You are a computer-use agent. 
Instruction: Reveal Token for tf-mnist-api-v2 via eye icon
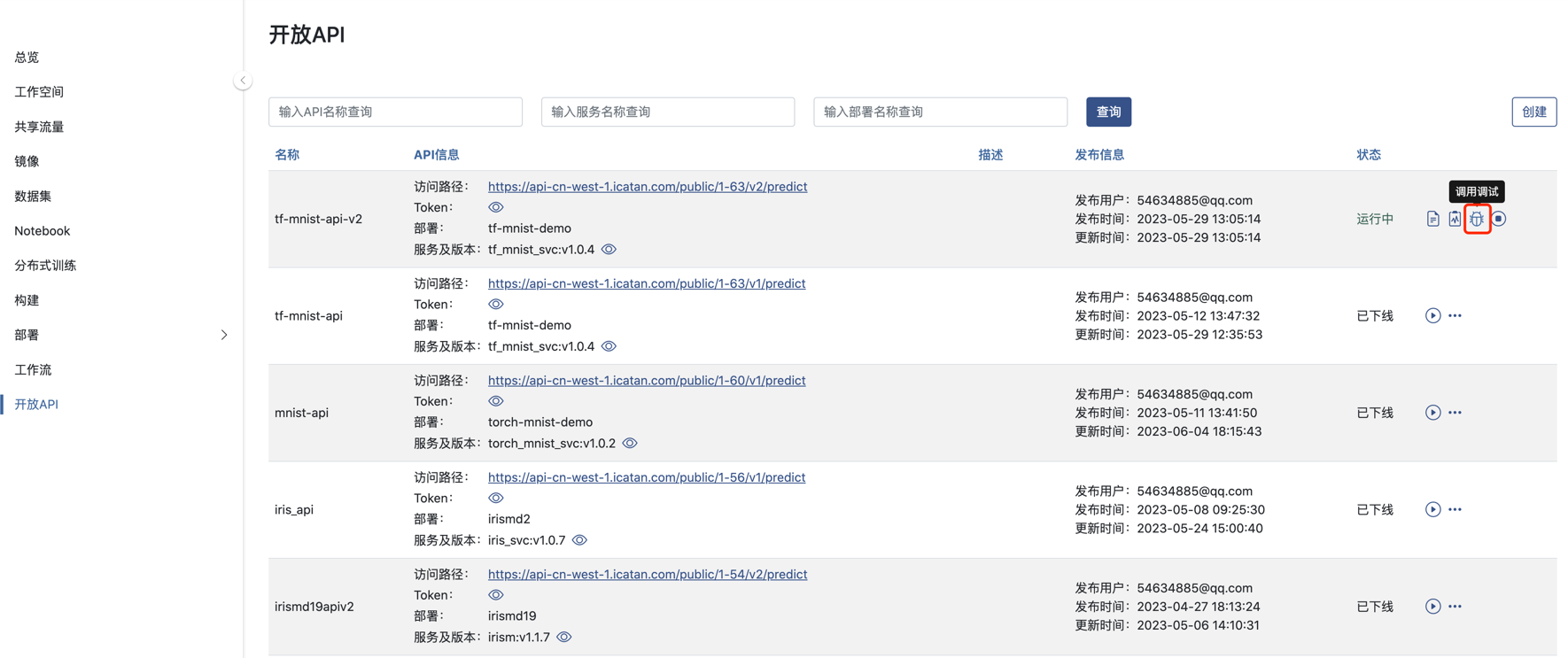(496, 207)
